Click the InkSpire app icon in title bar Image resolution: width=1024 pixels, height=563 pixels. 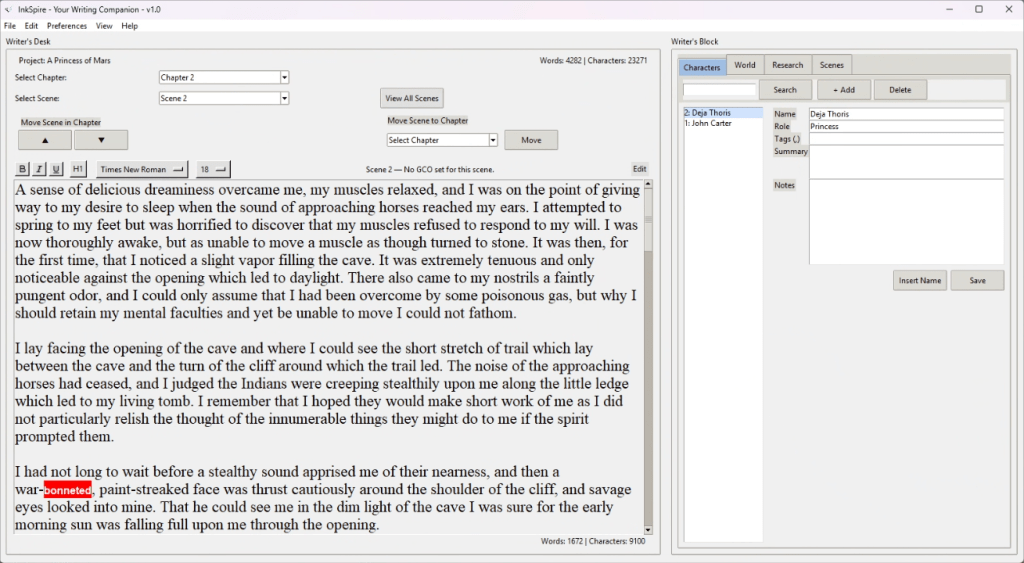[9, 9]
